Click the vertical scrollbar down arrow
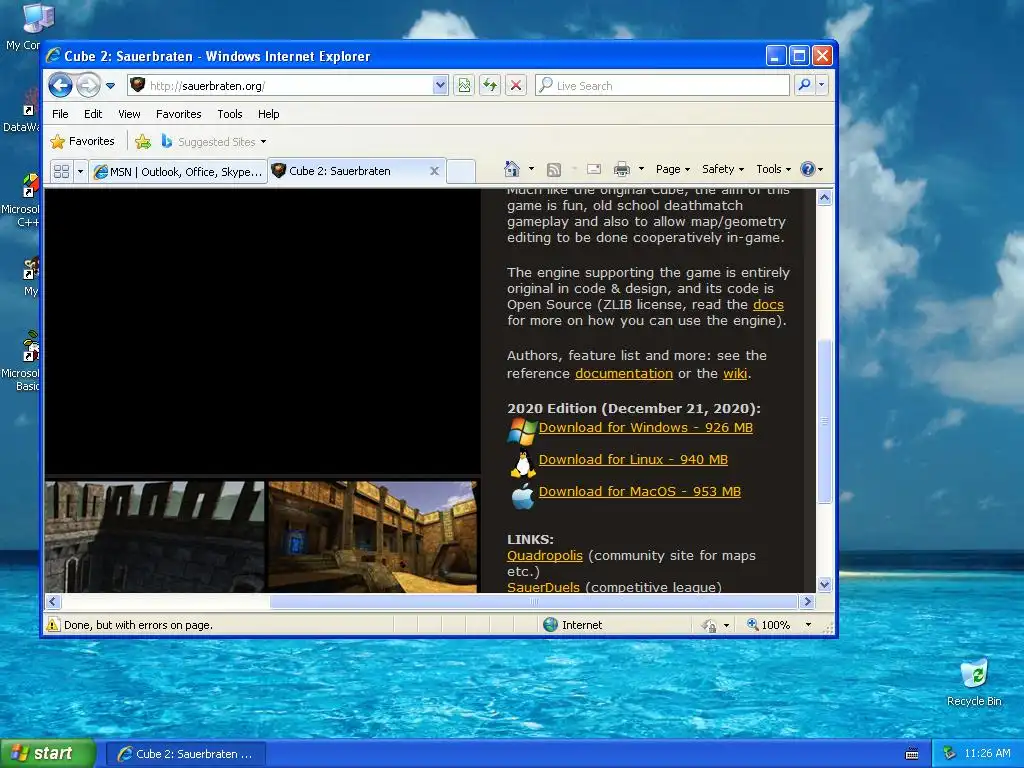The height and width of the screenshot is (768, 1024). (x=824, y=584)
